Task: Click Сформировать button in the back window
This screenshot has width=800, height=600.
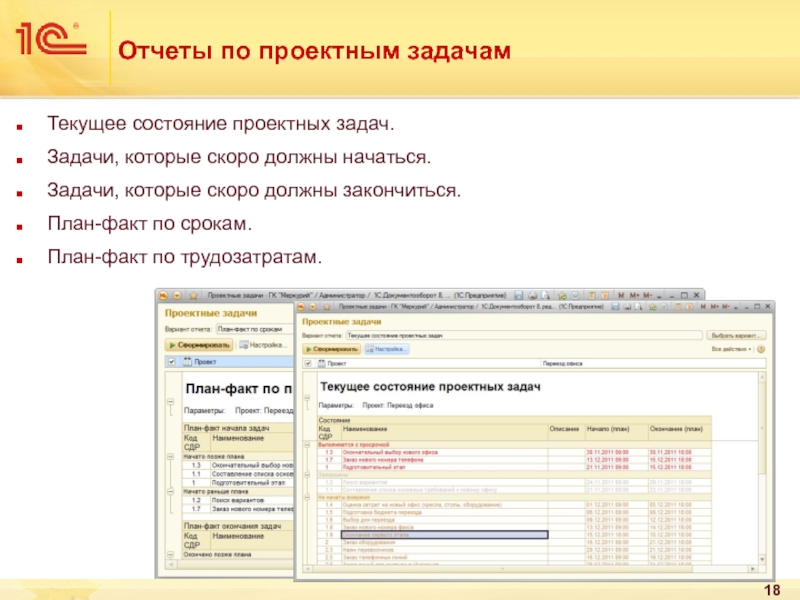Action: (198, 344)
